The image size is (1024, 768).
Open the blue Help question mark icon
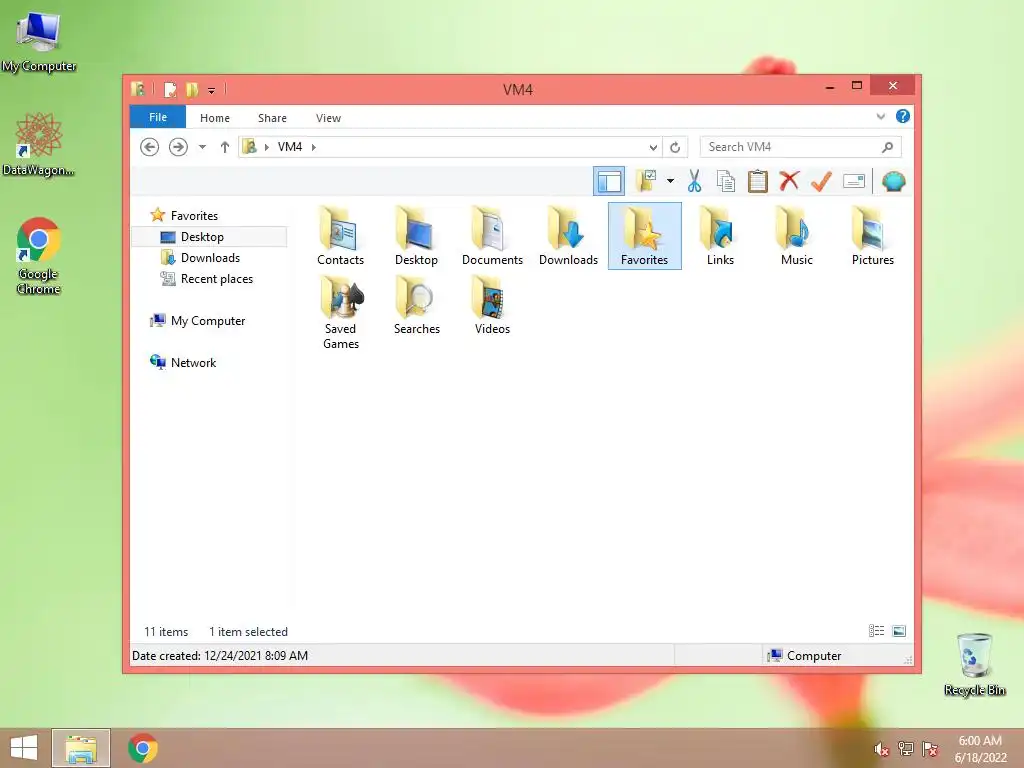(903, 116)
